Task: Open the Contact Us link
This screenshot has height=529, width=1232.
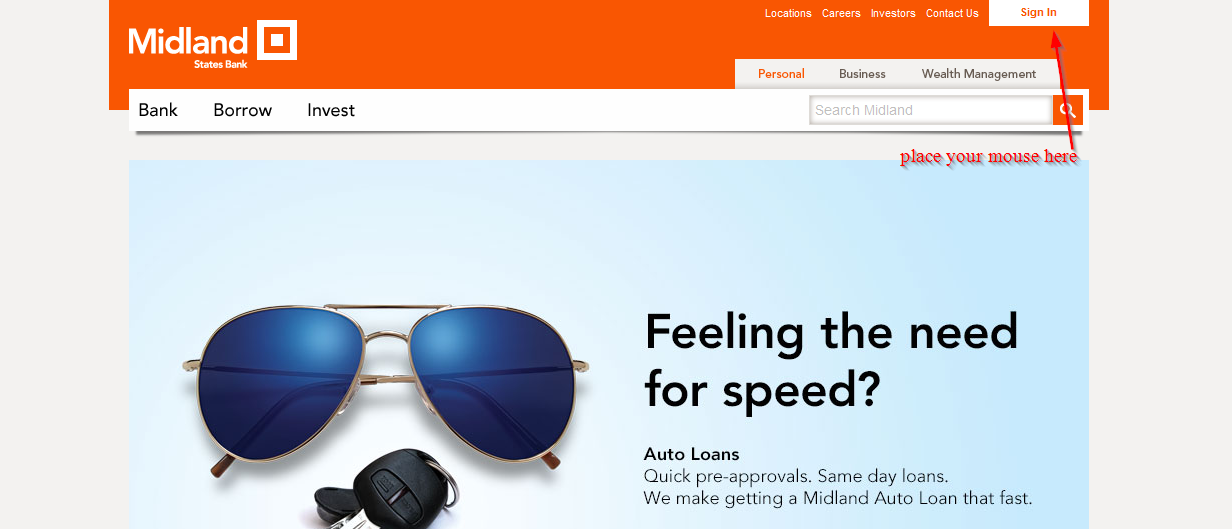Action: [x=952, y=13]
